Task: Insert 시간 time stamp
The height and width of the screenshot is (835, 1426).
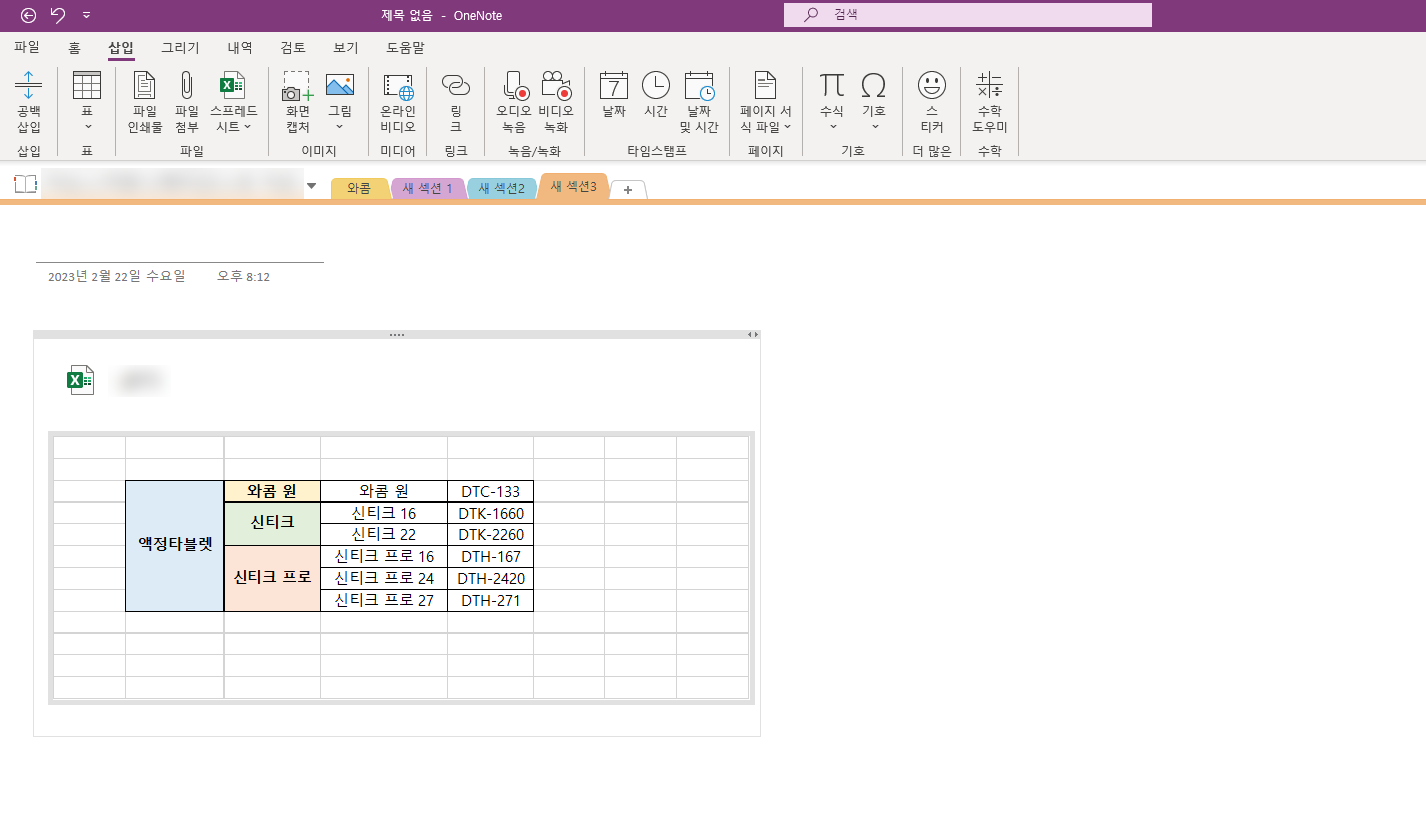Action: [x=656, y=95]
